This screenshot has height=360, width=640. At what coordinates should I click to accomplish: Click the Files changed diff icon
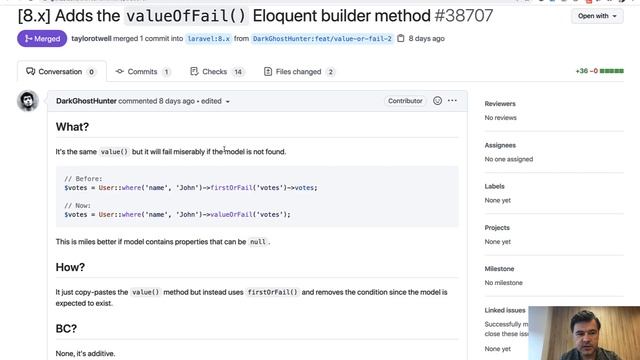(x=268, y=71)
